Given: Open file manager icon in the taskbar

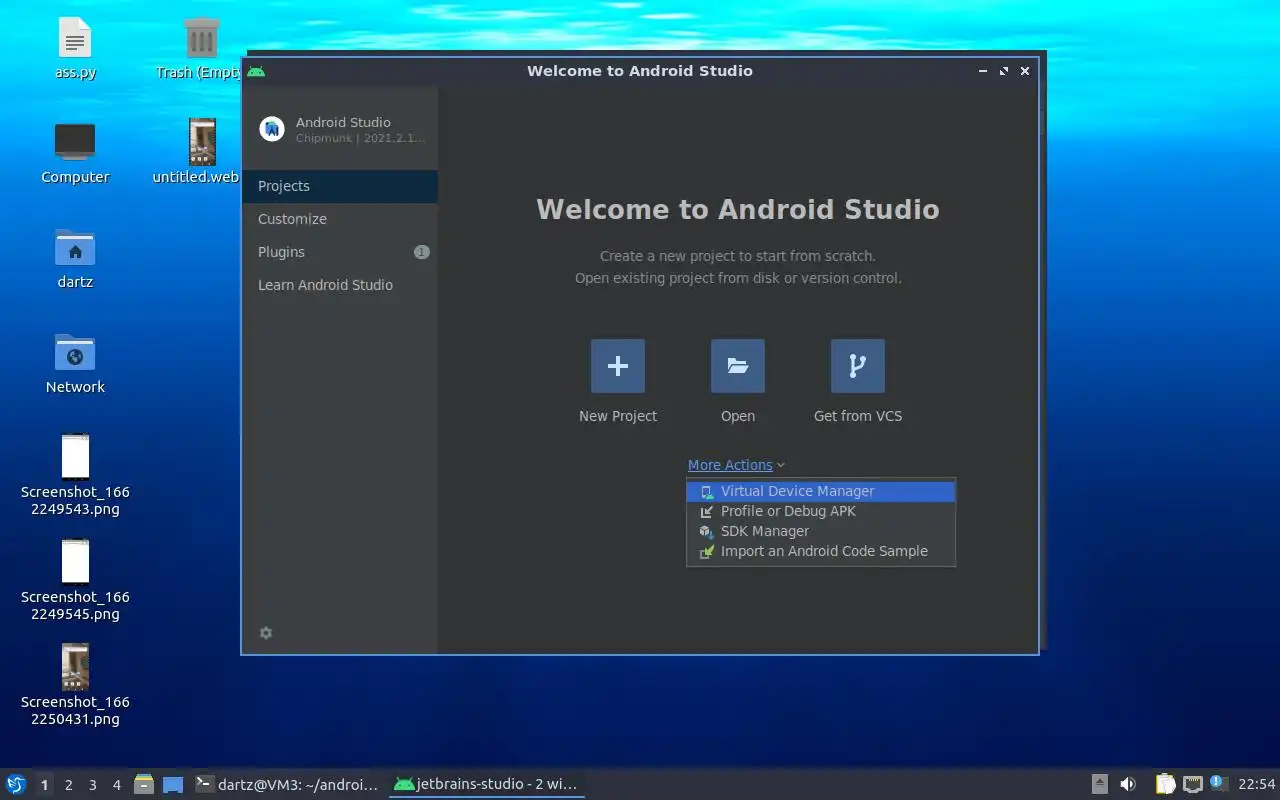Looking at the screenshot, I should (144, 784).
